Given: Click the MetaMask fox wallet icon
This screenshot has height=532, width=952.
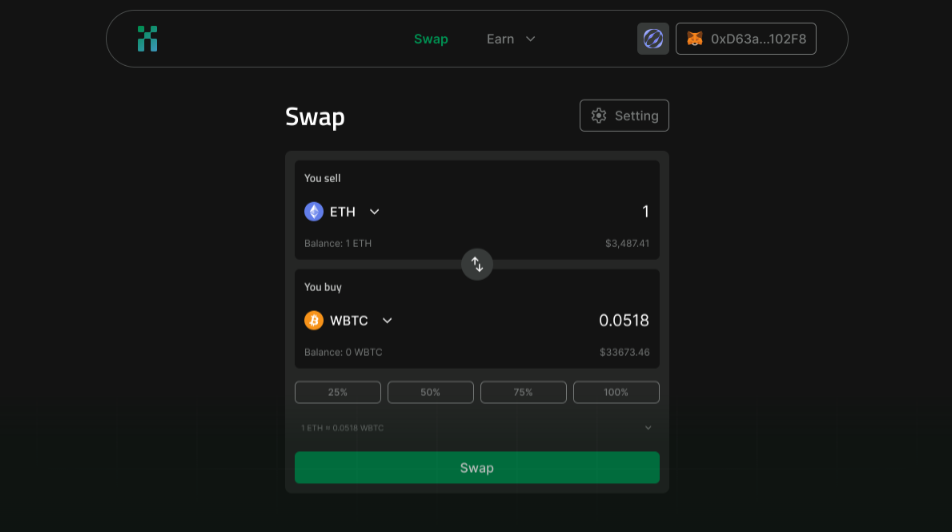Looking at the screenshot, I should coord(695,39).
